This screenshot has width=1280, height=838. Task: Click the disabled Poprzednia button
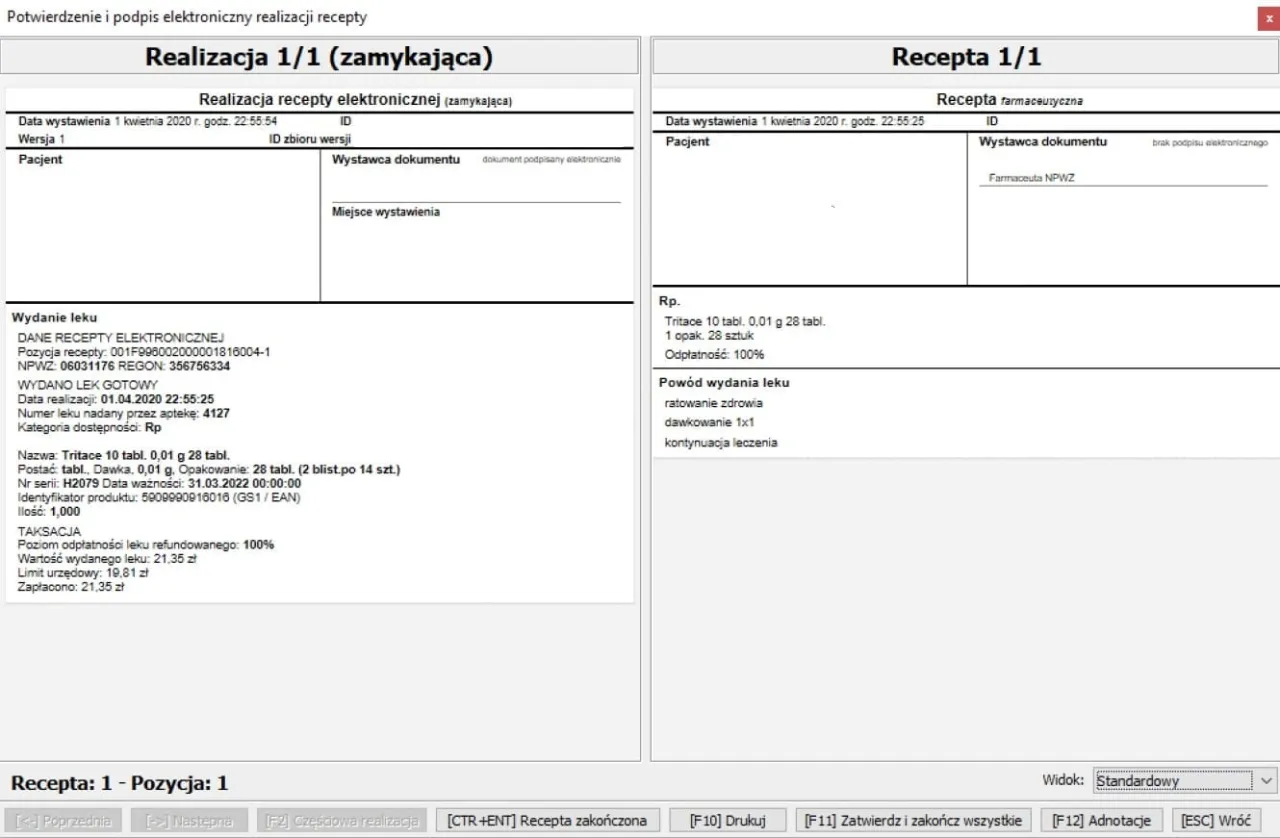click(62, 820)
